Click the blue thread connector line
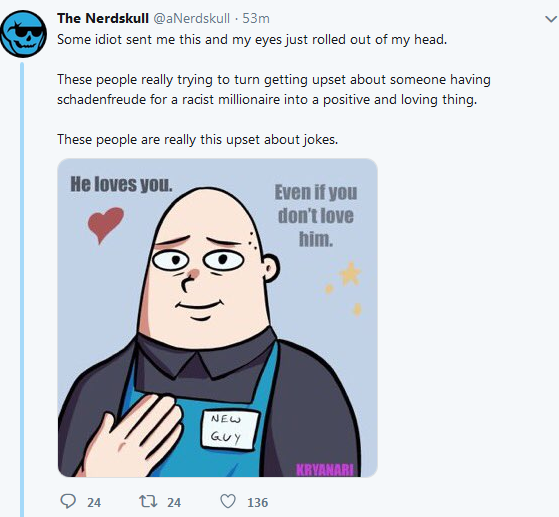The height and width of the screenshot is (517, 559). (22, 289)
